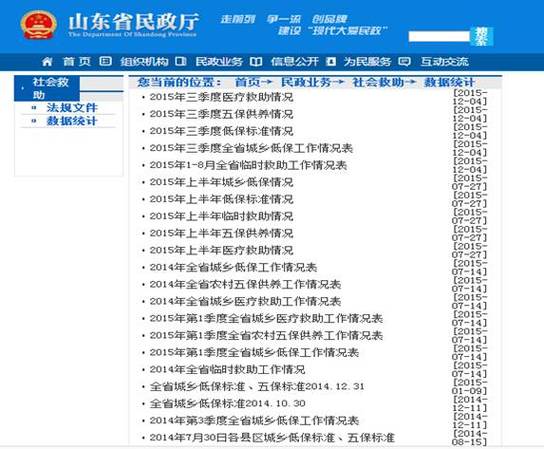Viewport: 544px width, 449px height.
Task: Open 首页 in the navigation bar
Action: (77, 62)
